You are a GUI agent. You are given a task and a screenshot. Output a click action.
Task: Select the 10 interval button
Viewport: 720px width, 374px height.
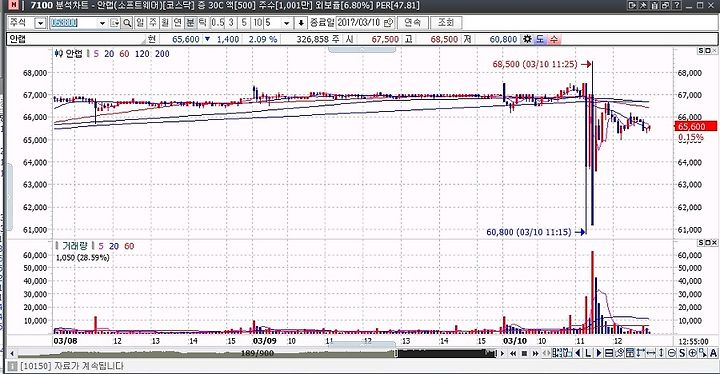point(258,23)
